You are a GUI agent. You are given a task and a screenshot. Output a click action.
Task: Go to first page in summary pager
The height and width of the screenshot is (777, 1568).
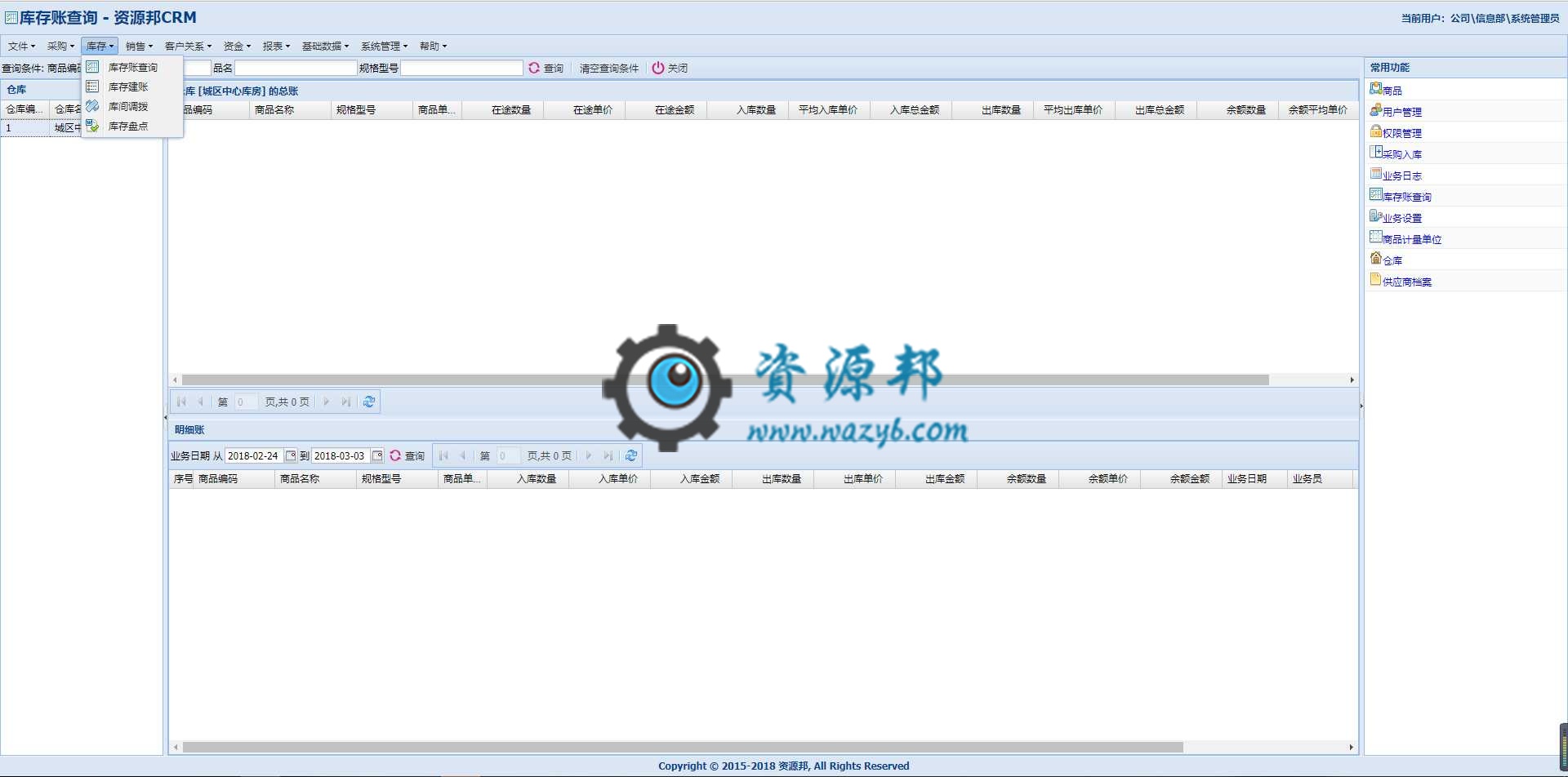click(181, 402)
